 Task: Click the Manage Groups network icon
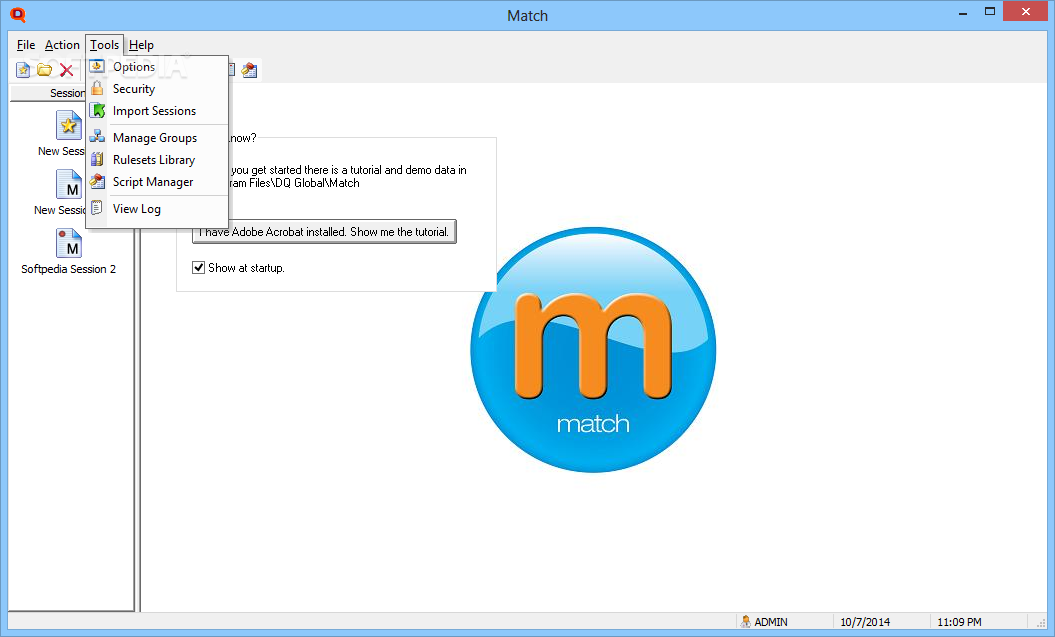point(97,137)
